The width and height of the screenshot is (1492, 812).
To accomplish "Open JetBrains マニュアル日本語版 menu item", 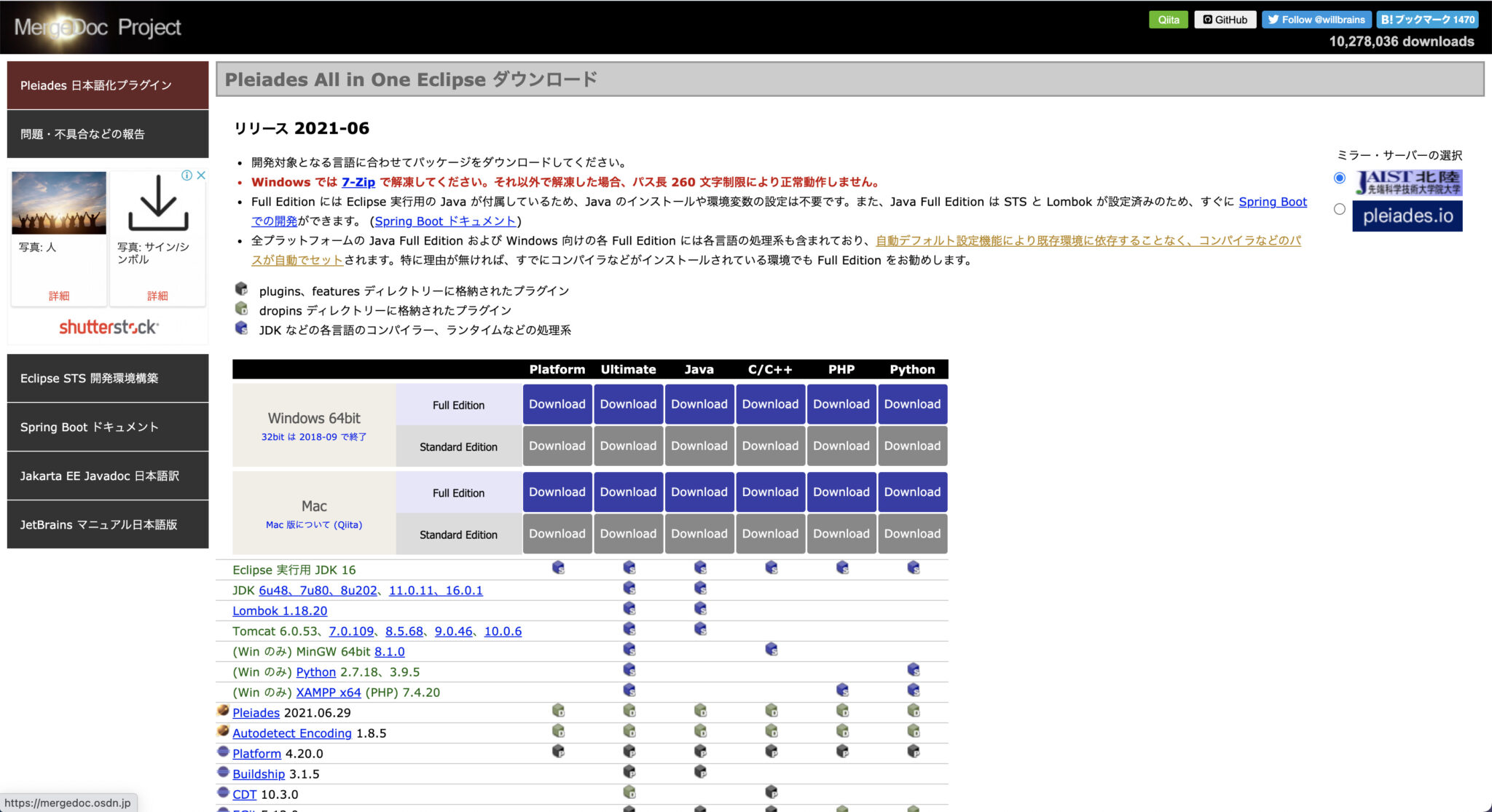I will pos(108,524).
